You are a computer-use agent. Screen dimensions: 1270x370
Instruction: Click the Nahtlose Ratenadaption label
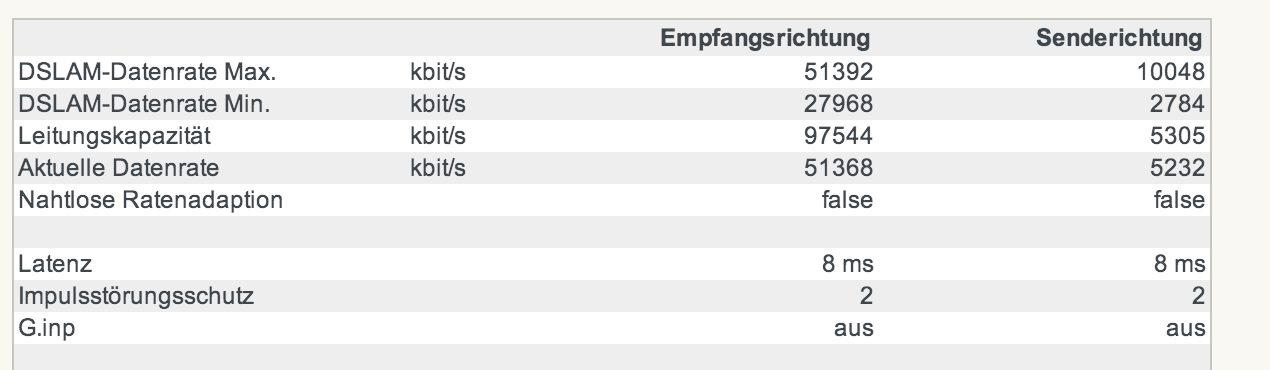pos(150,199)
